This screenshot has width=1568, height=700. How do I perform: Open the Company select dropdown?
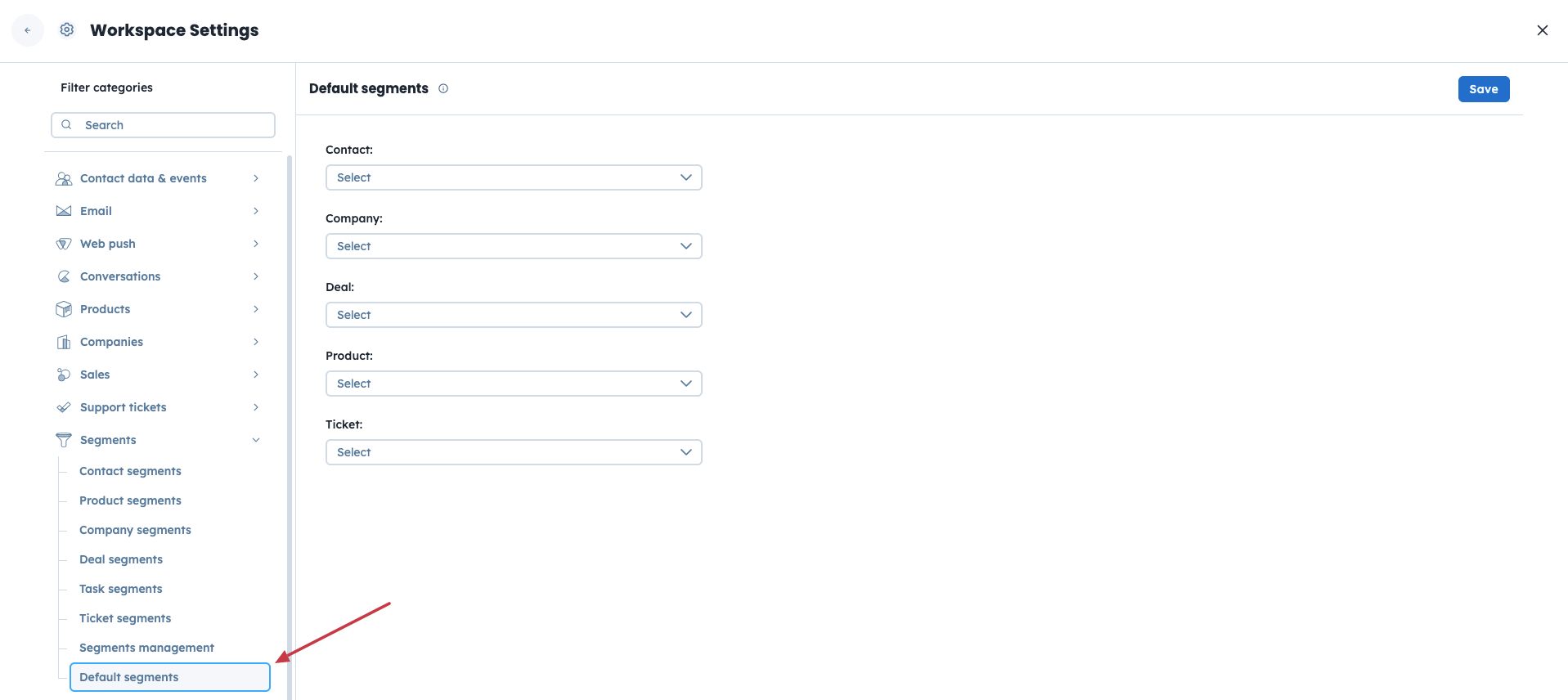coord(514,246)
